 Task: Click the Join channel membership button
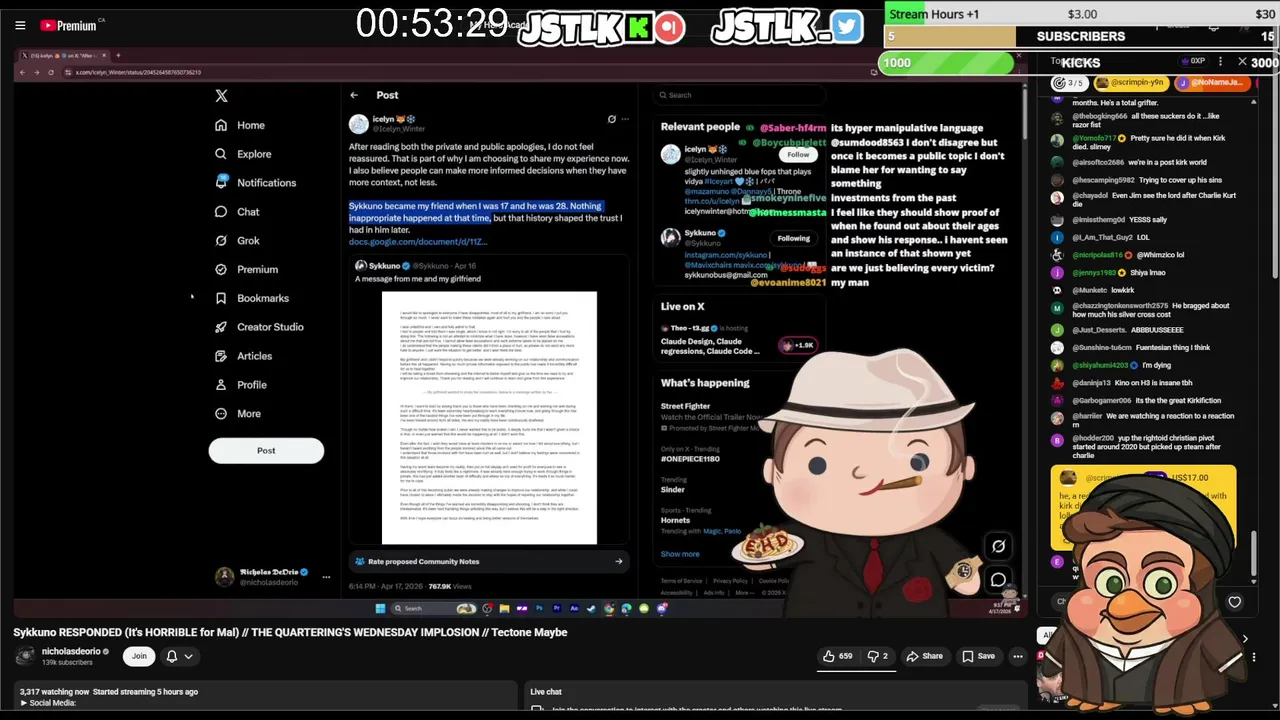tap(139, 656)
